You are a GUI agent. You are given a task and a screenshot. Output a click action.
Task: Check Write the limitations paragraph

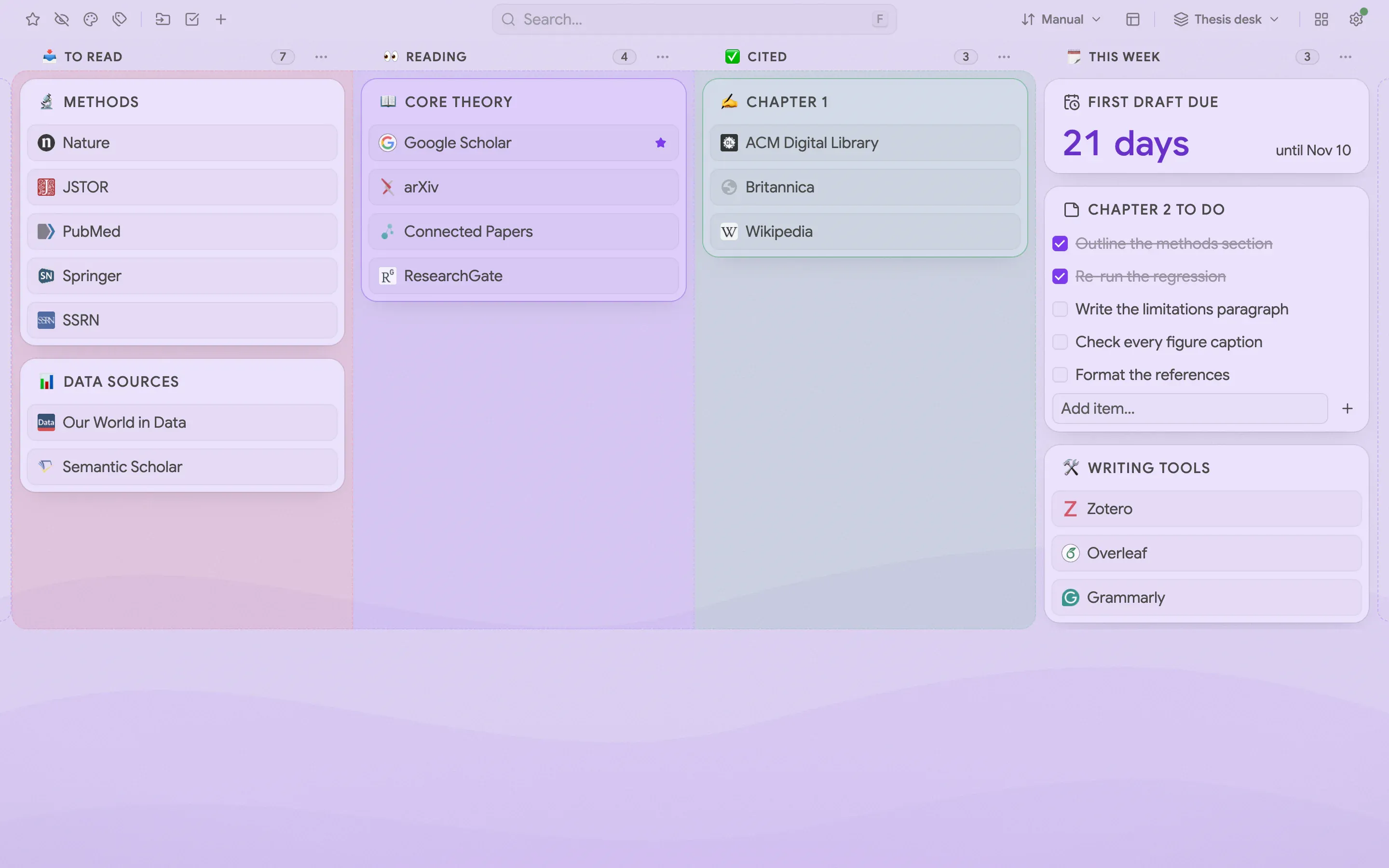[1060, 309]
